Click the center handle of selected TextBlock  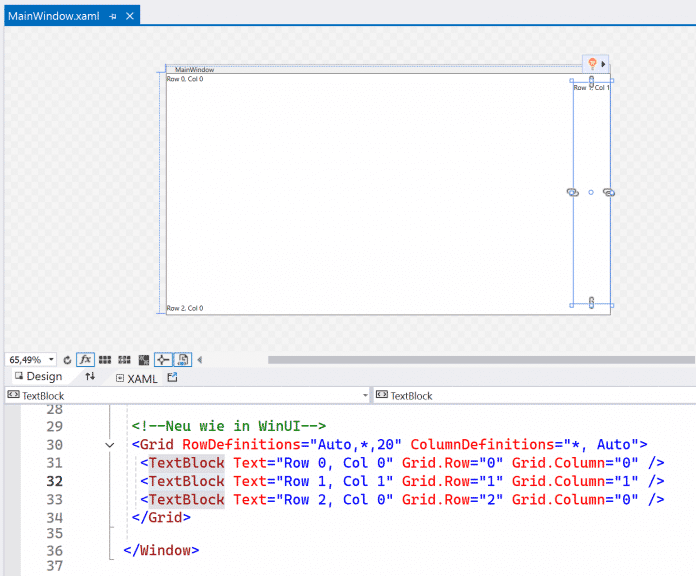tap(591, 192)
